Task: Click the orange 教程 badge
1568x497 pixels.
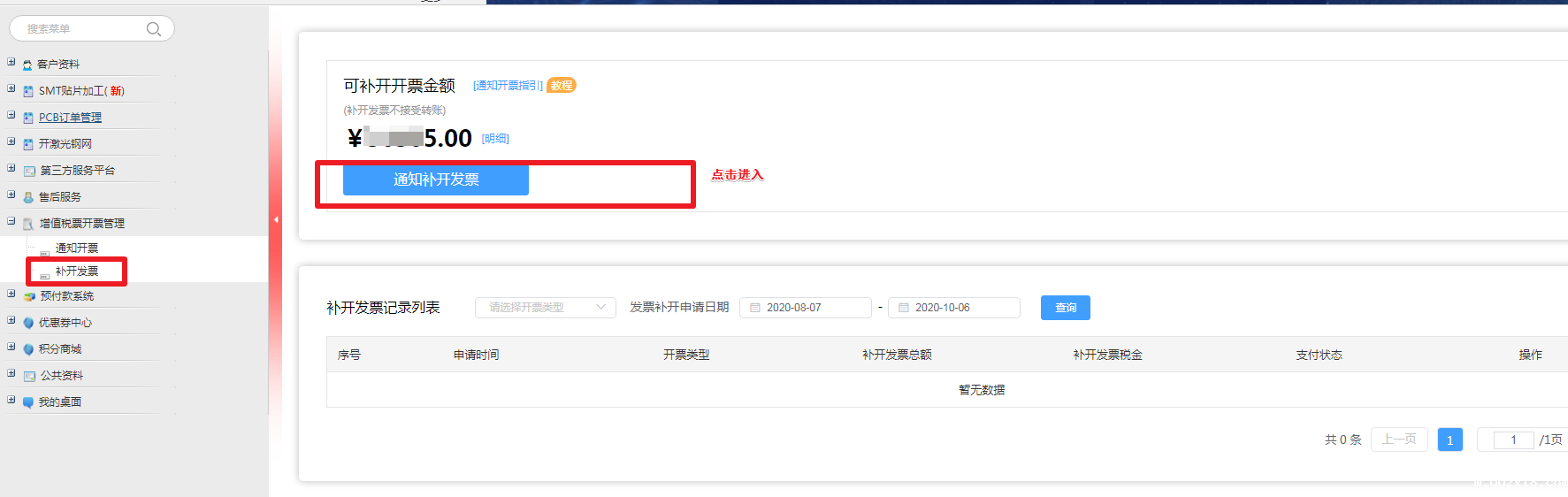Action: [562, 86]
